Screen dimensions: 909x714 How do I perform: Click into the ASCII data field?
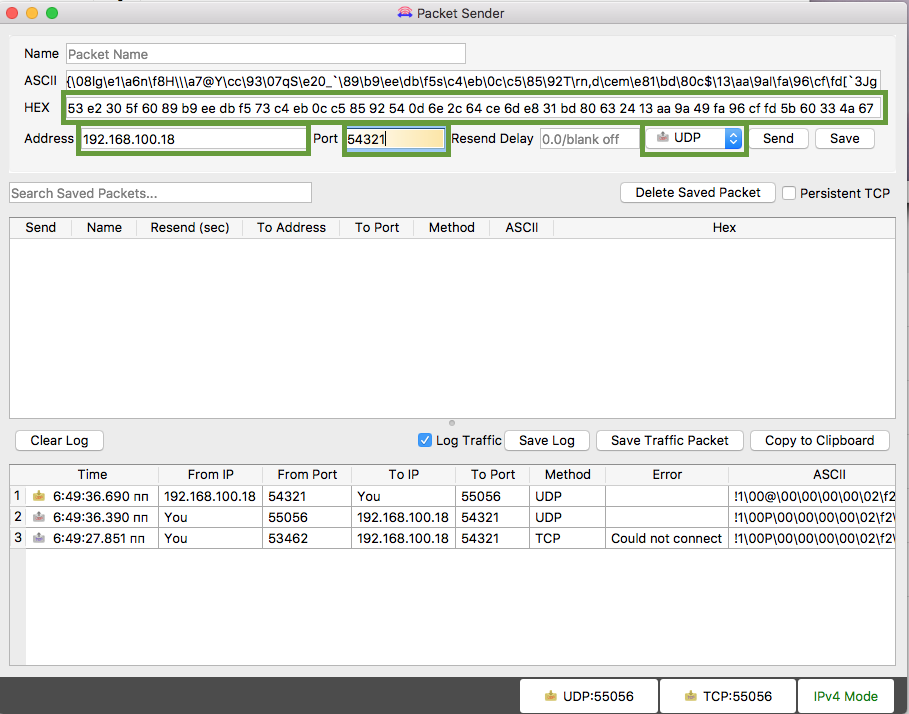[473, 81]
